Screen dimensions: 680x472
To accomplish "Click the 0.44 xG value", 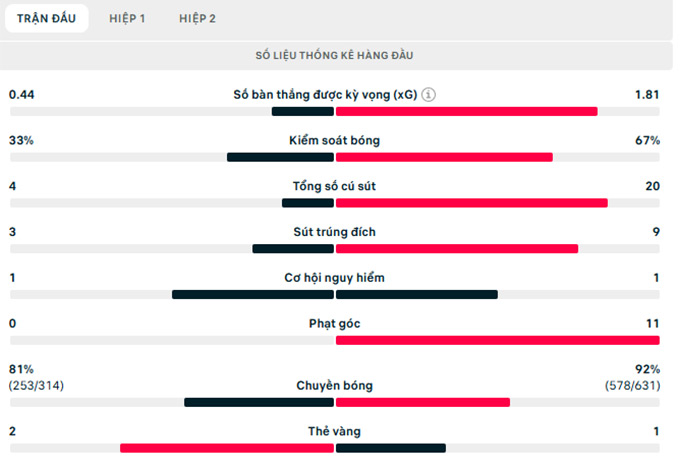I will (x=22, y=95).
